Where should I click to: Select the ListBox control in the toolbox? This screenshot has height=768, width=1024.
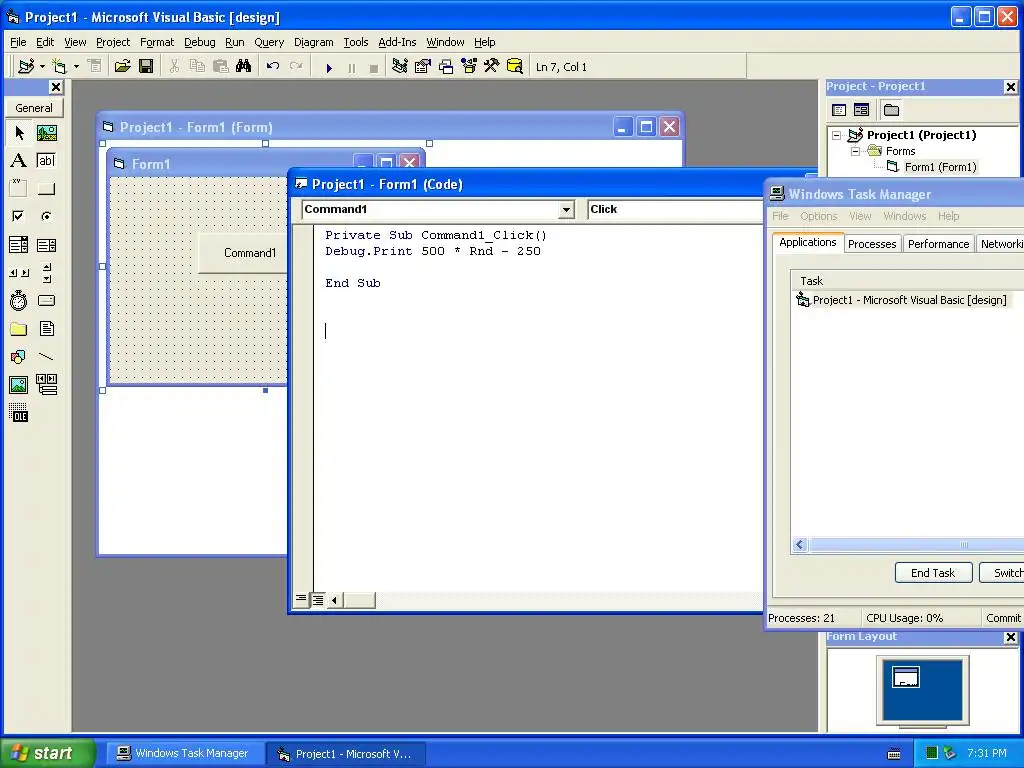(46, 245)
